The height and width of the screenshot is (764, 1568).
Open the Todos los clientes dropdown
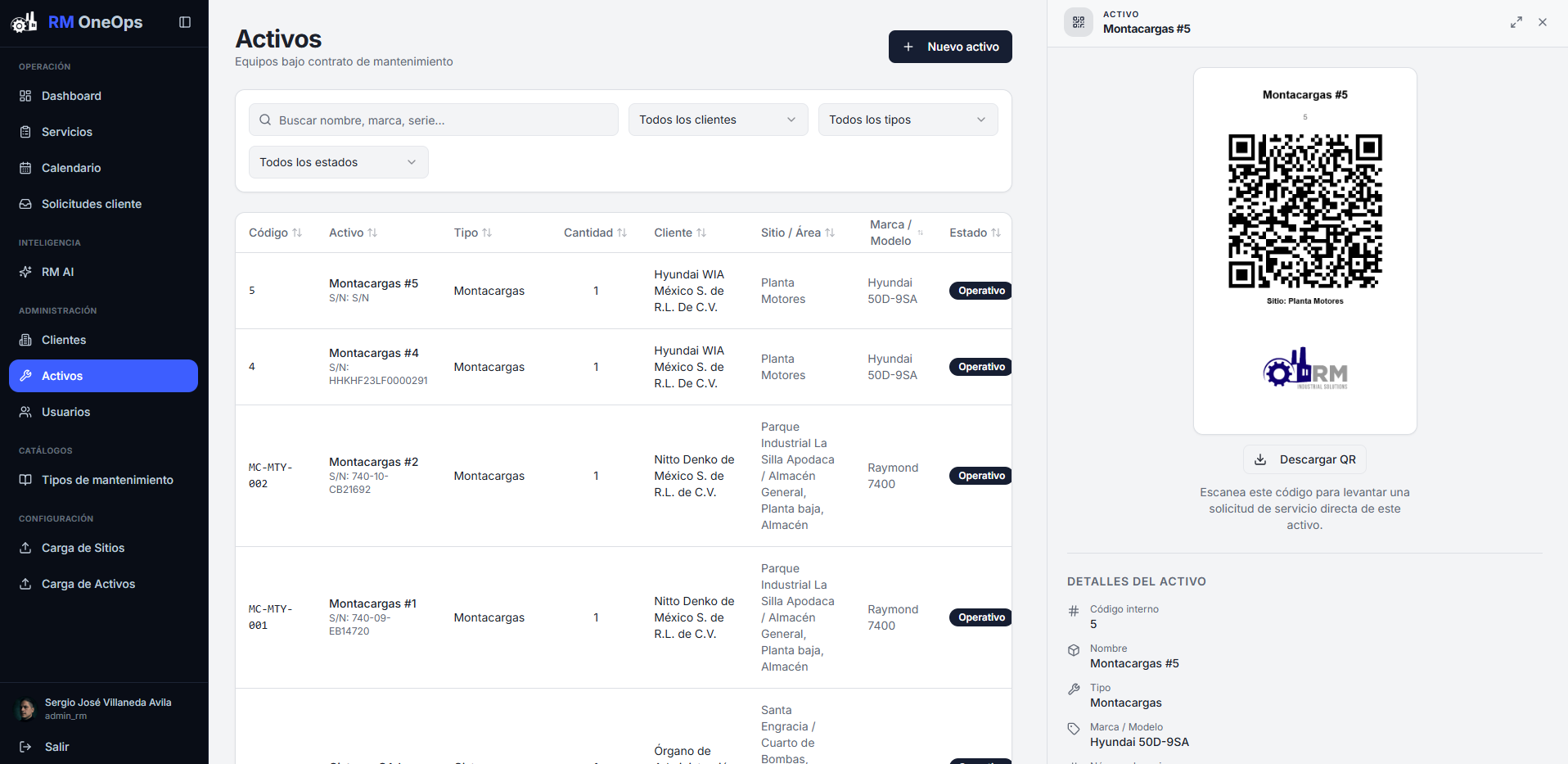coord(719,120)
